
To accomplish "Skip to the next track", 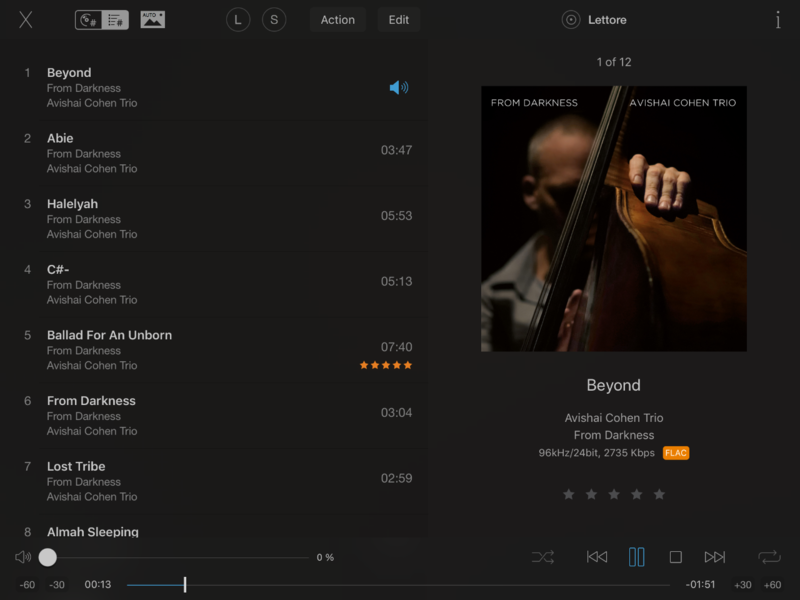I will tap(715, 557).
